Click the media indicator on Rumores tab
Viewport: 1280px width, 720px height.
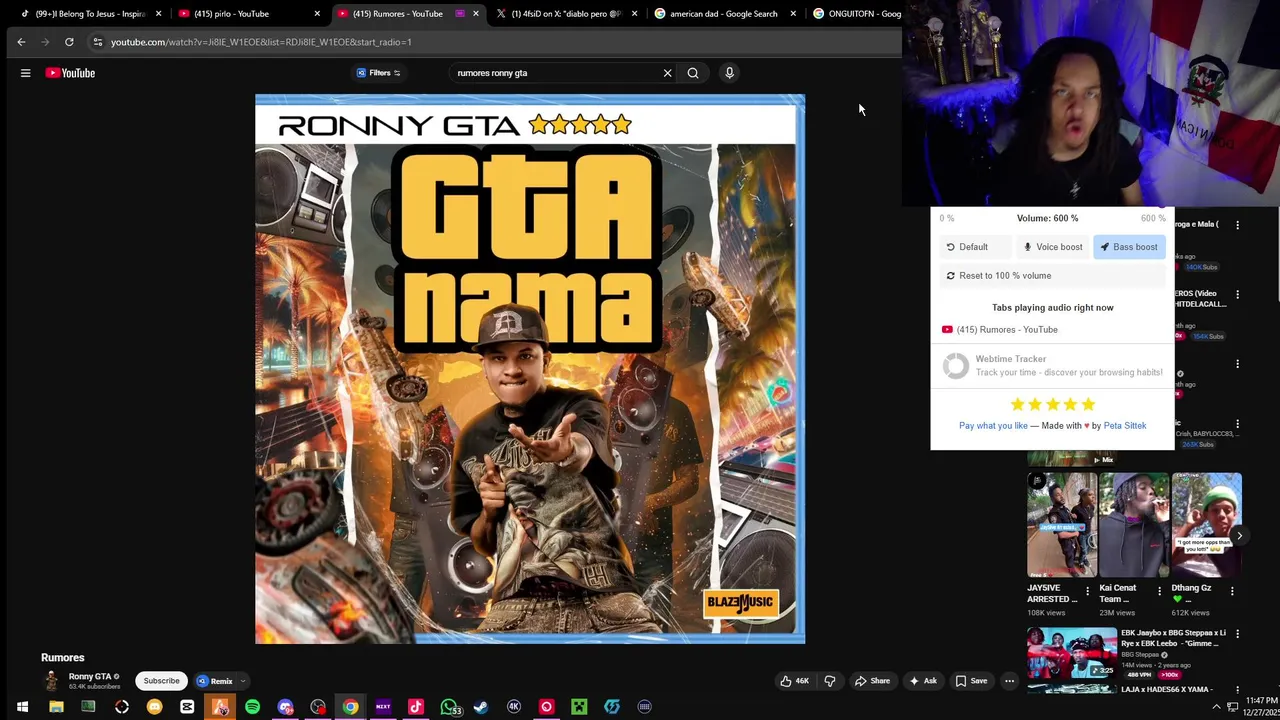tap(460, 14)
